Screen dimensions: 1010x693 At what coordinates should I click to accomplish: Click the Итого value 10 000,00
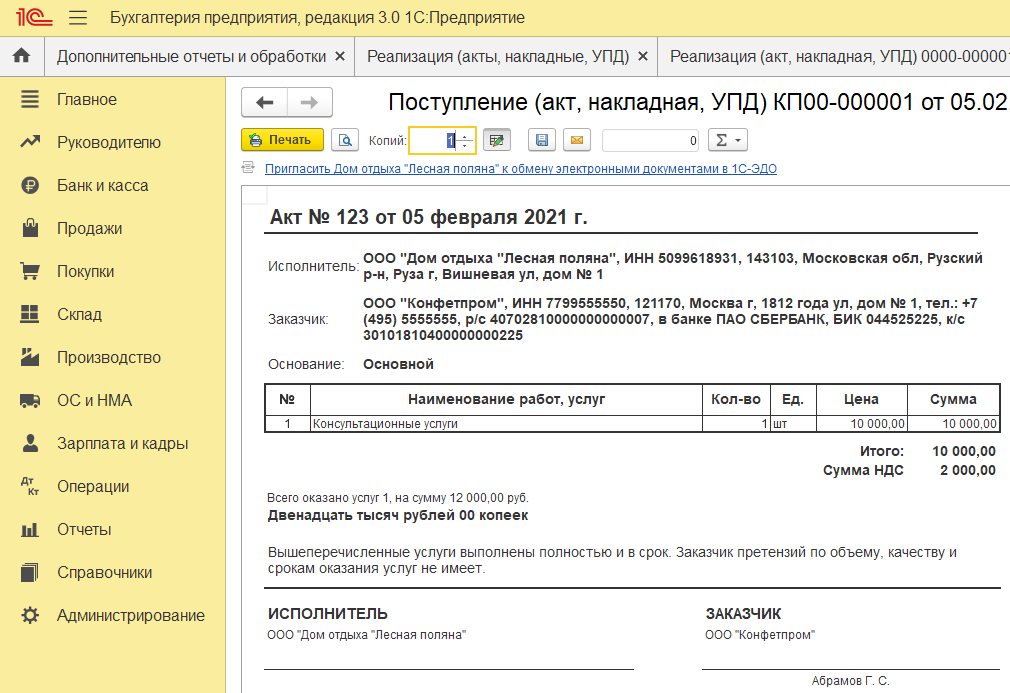click(964, 451)
